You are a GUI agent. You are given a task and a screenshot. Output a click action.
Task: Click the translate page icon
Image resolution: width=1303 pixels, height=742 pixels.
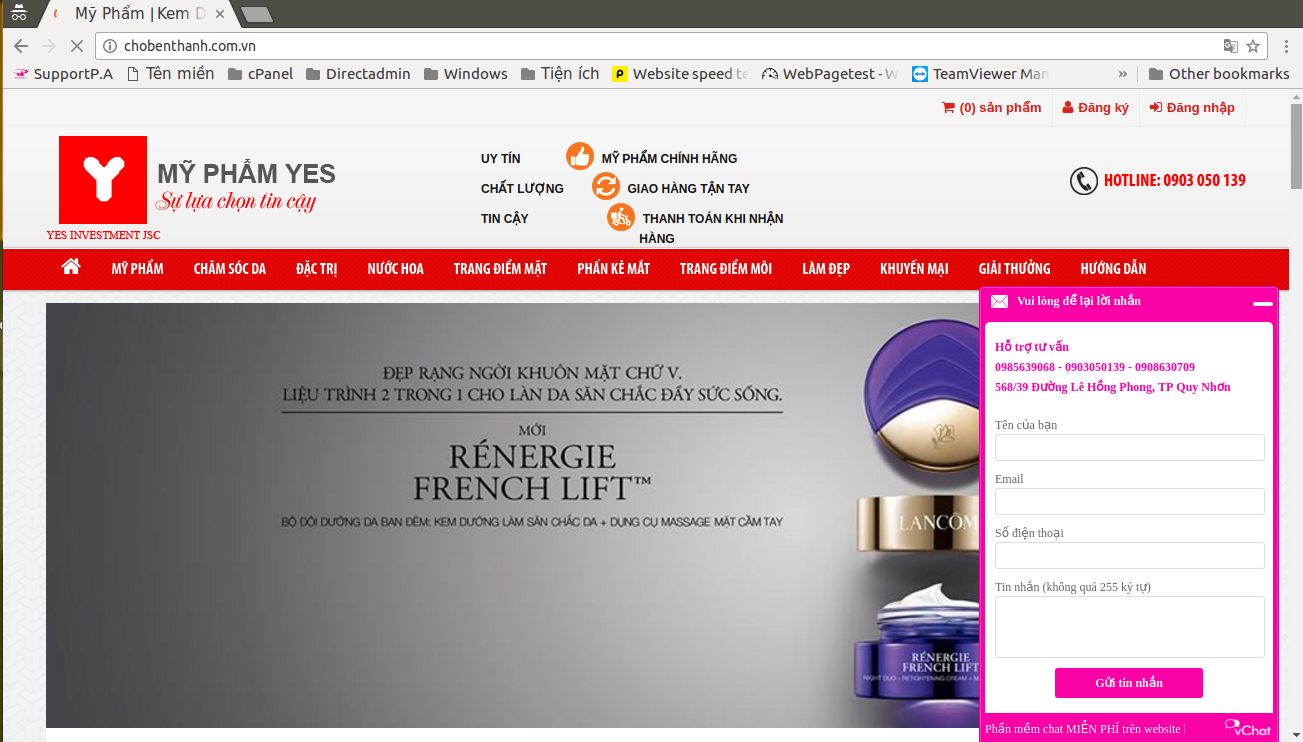click(1231, 46)
